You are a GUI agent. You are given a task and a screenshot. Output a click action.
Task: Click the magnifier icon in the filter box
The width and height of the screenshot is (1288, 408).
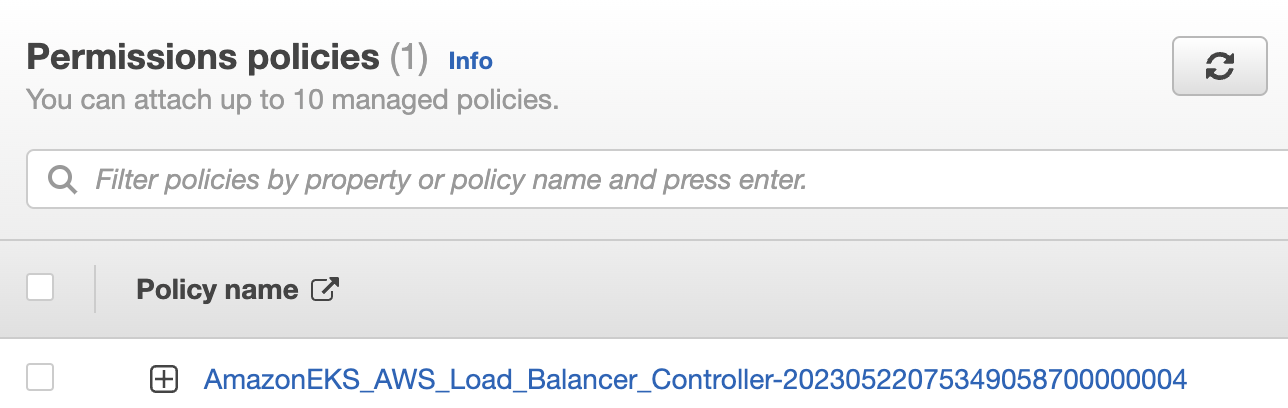click(62, 180)
